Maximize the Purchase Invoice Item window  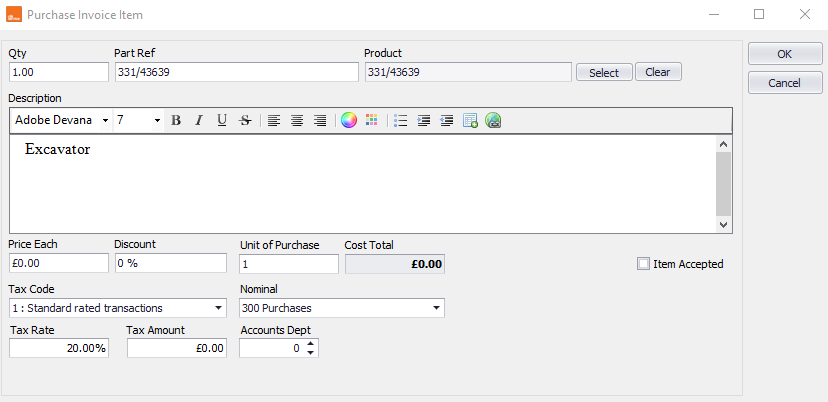pos(759,14)
